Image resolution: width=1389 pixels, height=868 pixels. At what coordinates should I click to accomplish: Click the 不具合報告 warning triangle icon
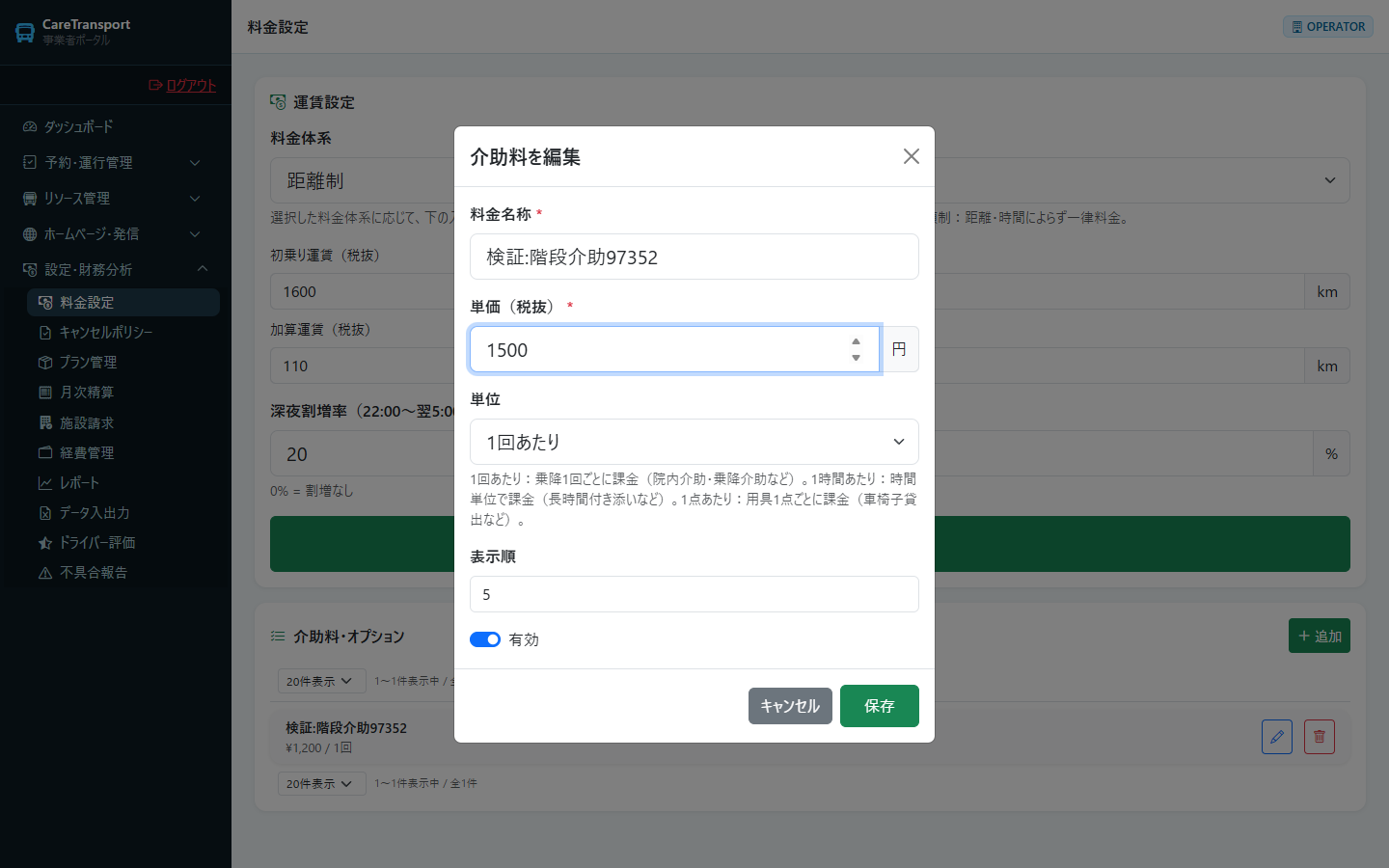pos(45,572)
